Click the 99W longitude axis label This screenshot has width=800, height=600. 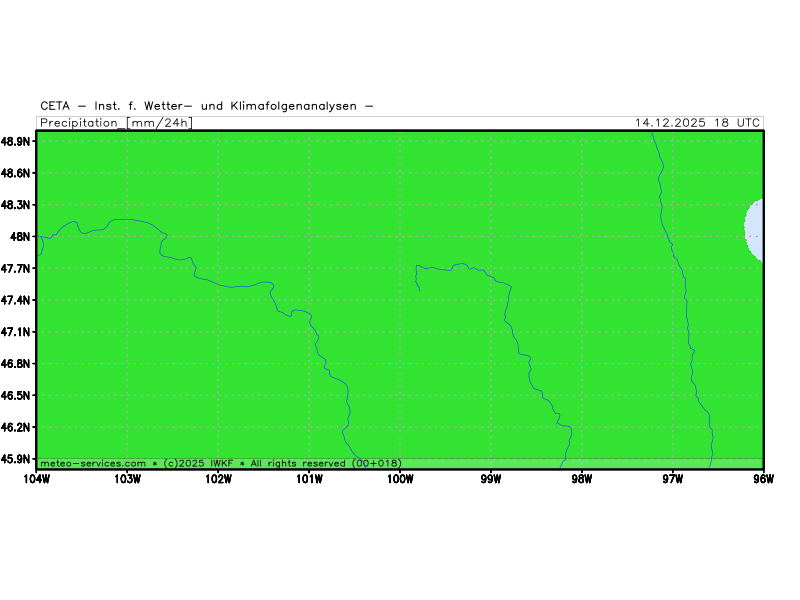coord(491,478)
